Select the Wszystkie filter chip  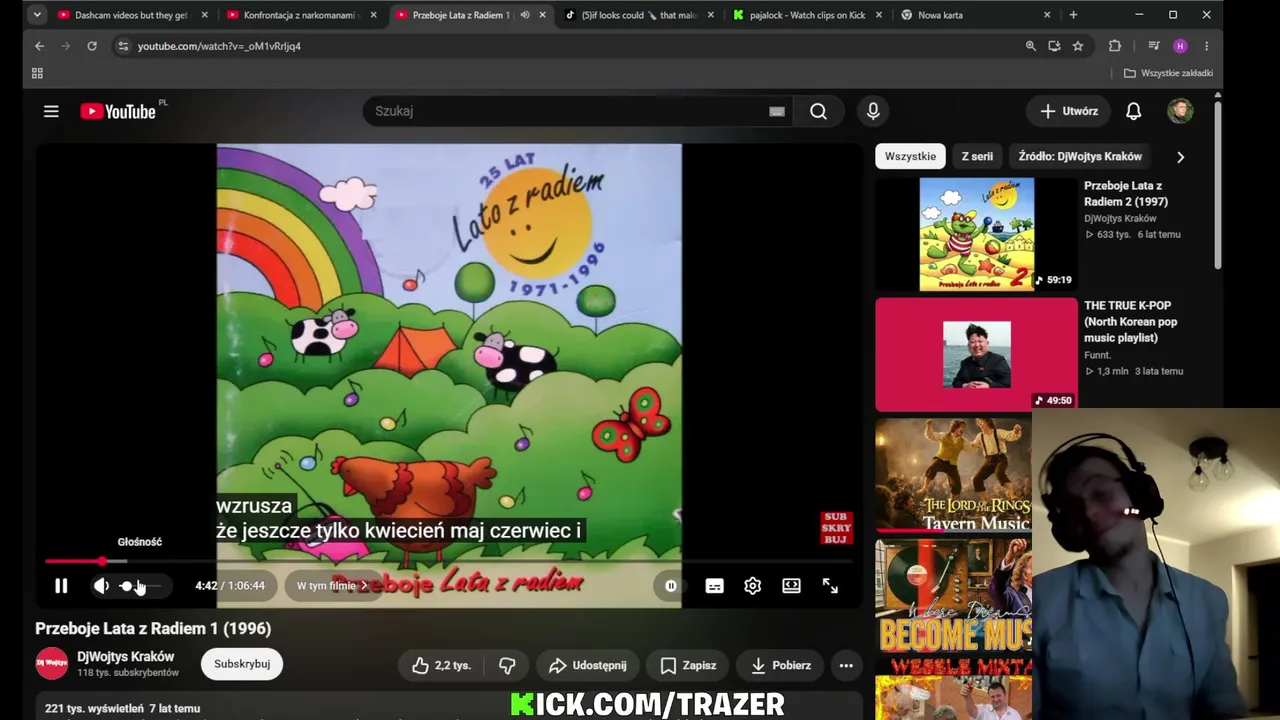pyautogui.click(x=910, y=156)
